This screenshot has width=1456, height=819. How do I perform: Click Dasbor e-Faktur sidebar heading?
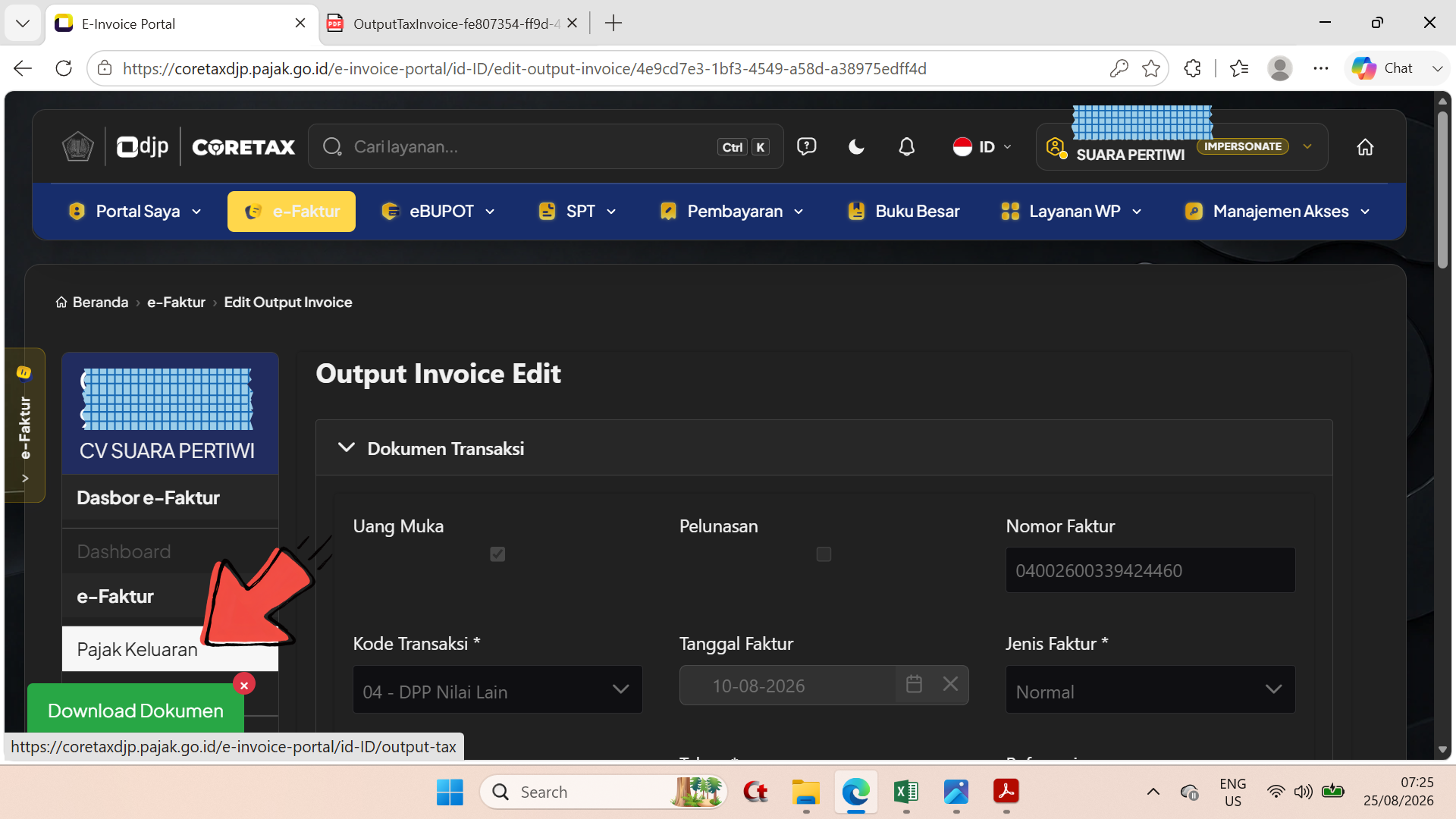[148, 497]
